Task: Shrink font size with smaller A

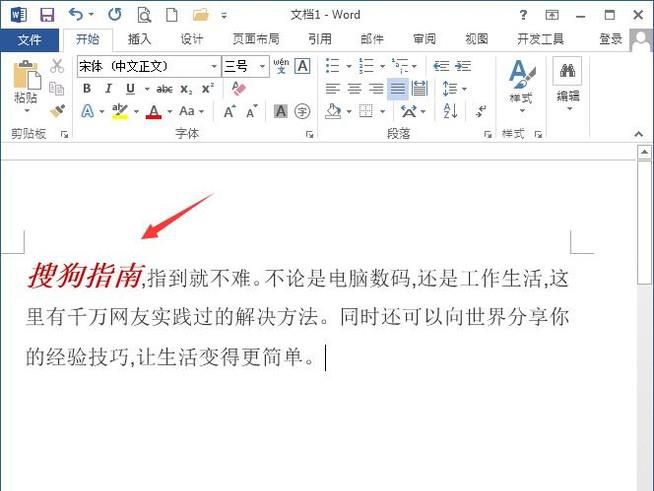Action: point(252,111)
